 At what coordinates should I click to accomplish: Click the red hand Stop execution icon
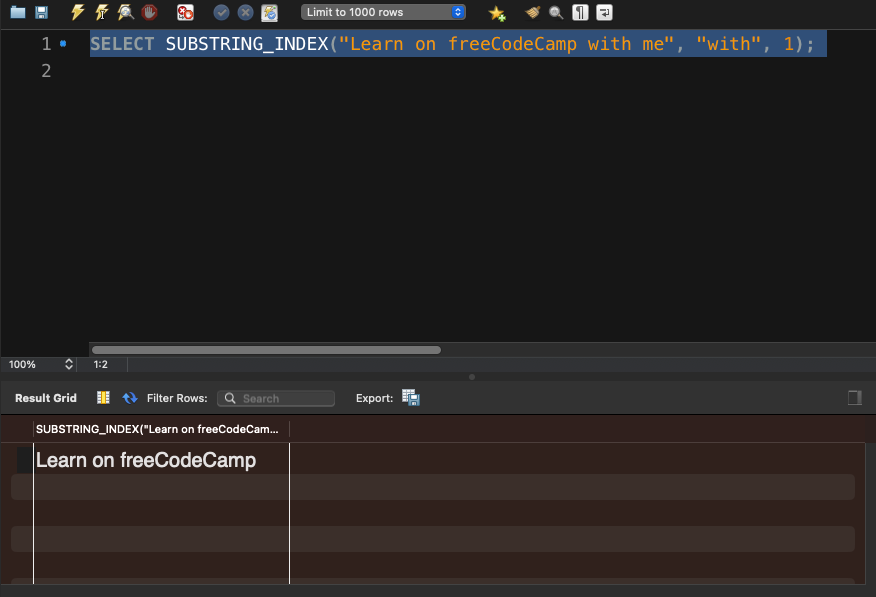(x=149, y=13)
